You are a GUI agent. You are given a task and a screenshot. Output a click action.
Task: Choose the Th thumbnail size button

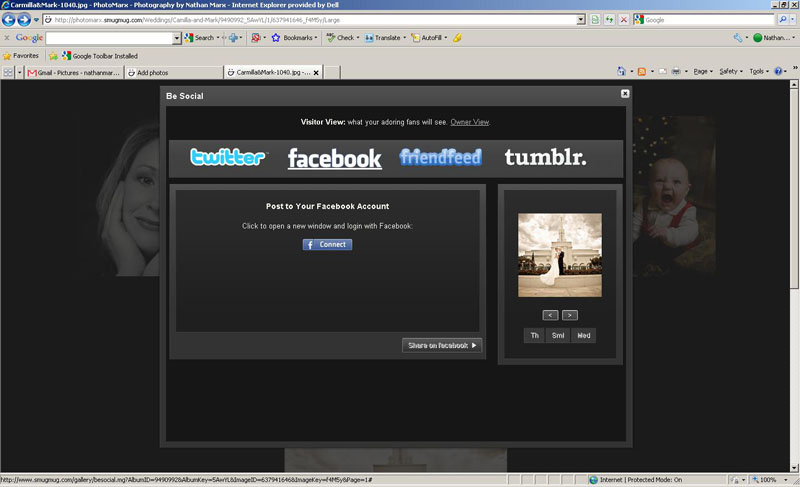tap(534, 336)
